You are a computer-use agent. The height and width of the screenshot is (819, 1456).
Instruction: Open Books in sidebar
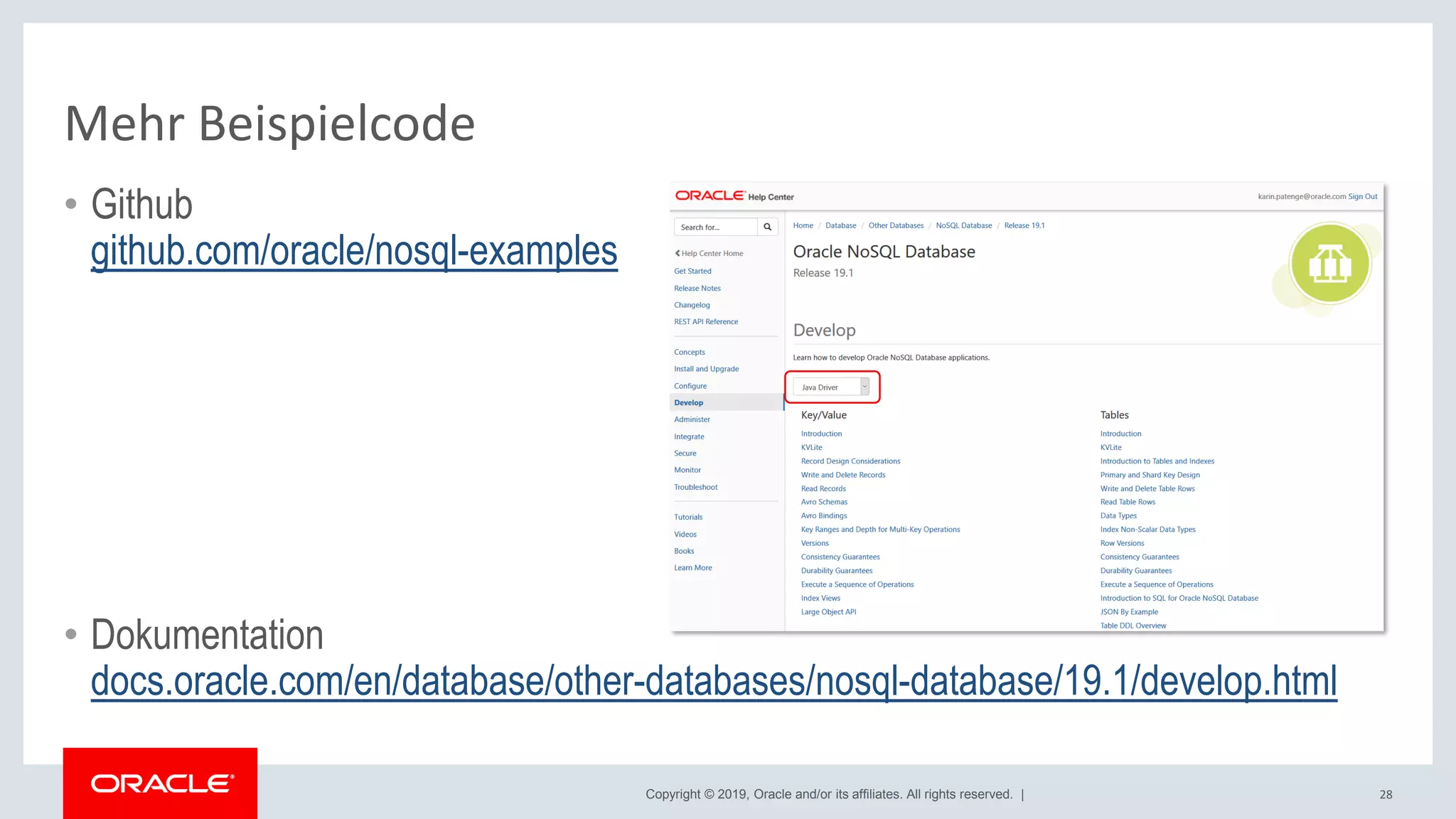coord(684,551)
